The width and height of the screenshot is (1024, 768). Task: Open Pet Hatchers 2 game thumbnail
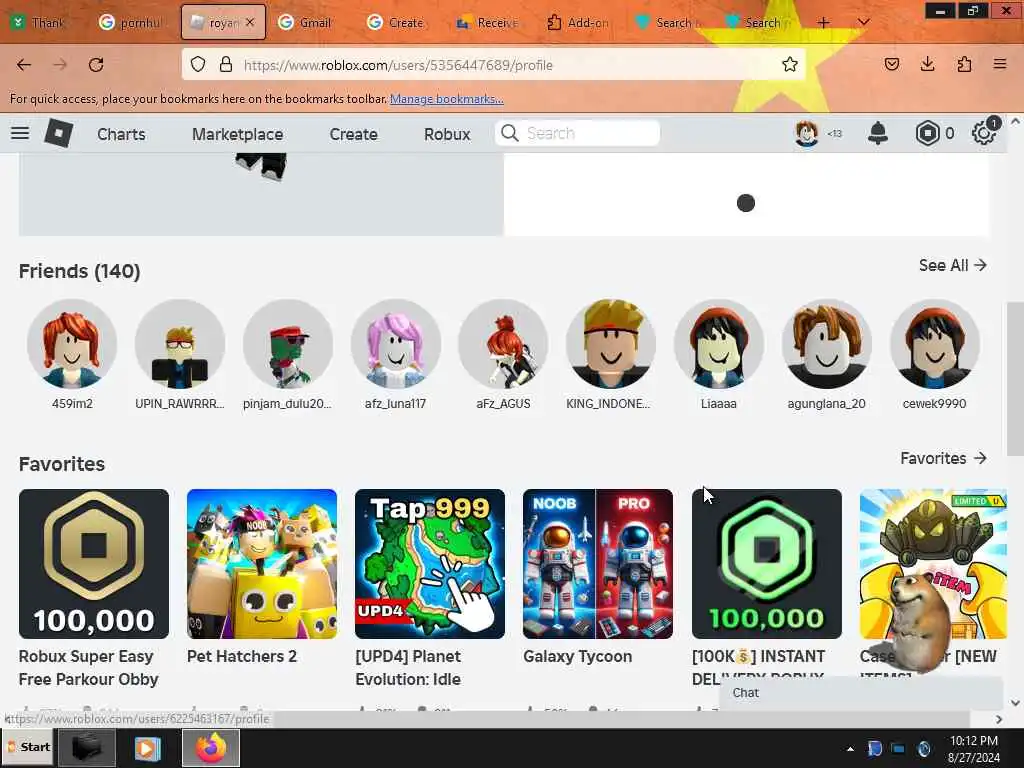262,564
